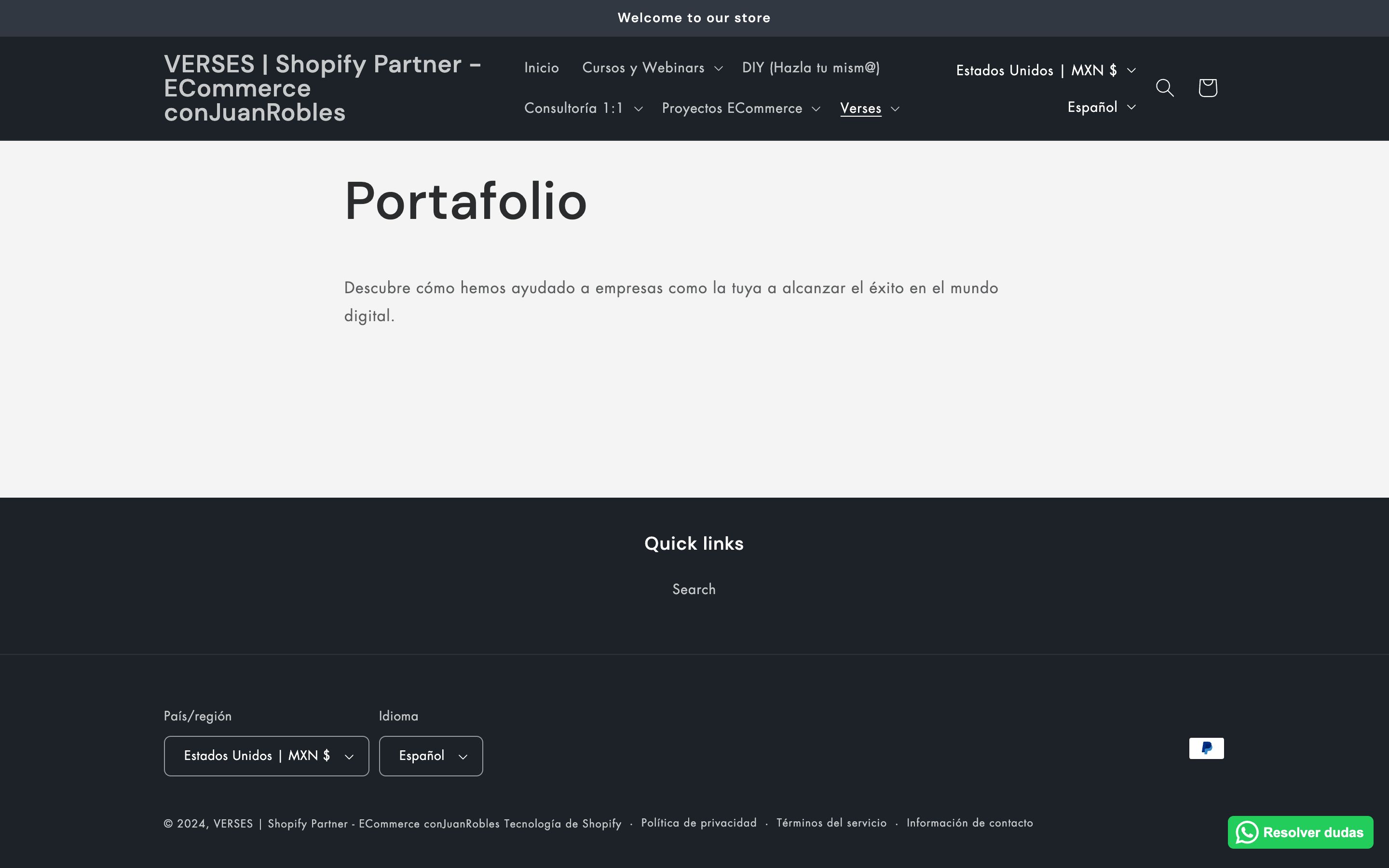Open the Cursos y Webinars dropdown chevron
This screenshot has width=1389, height=868.
click(x=719, y=68)
